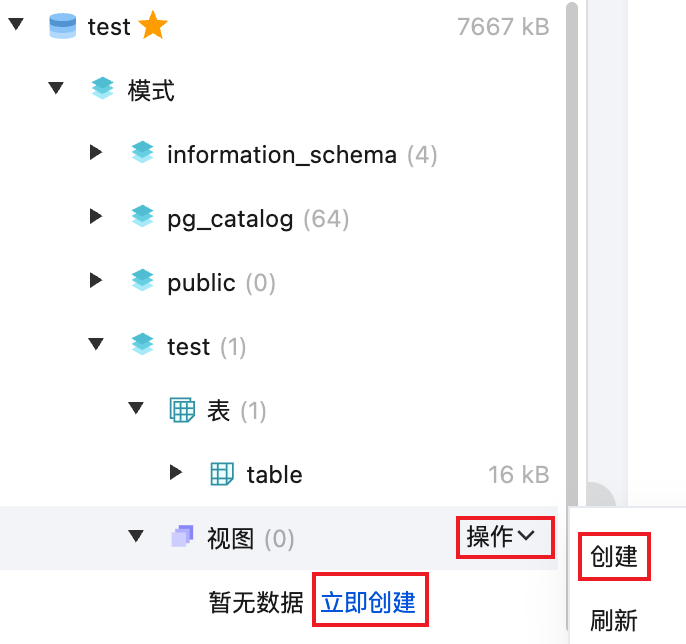
Task: Click the pg_catalog schema icon
Action: point(142,218)
